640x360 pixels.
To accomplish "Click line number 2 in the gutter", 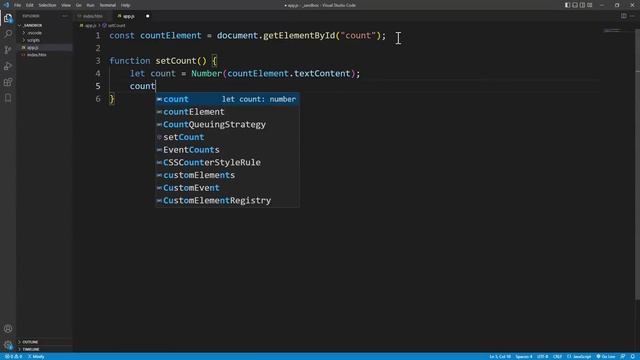I will [x=98, y=48].
